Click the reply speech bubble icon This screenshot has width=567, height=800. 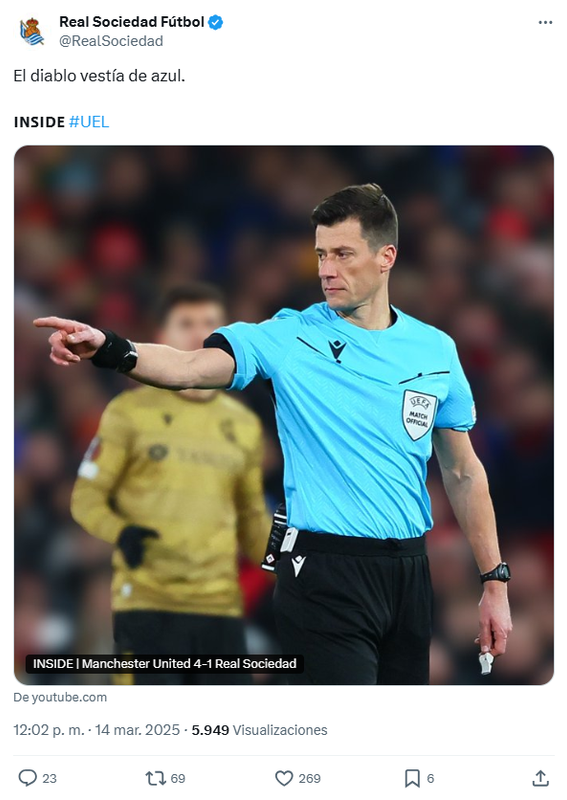pyautogui.click(x=28, y=778)
